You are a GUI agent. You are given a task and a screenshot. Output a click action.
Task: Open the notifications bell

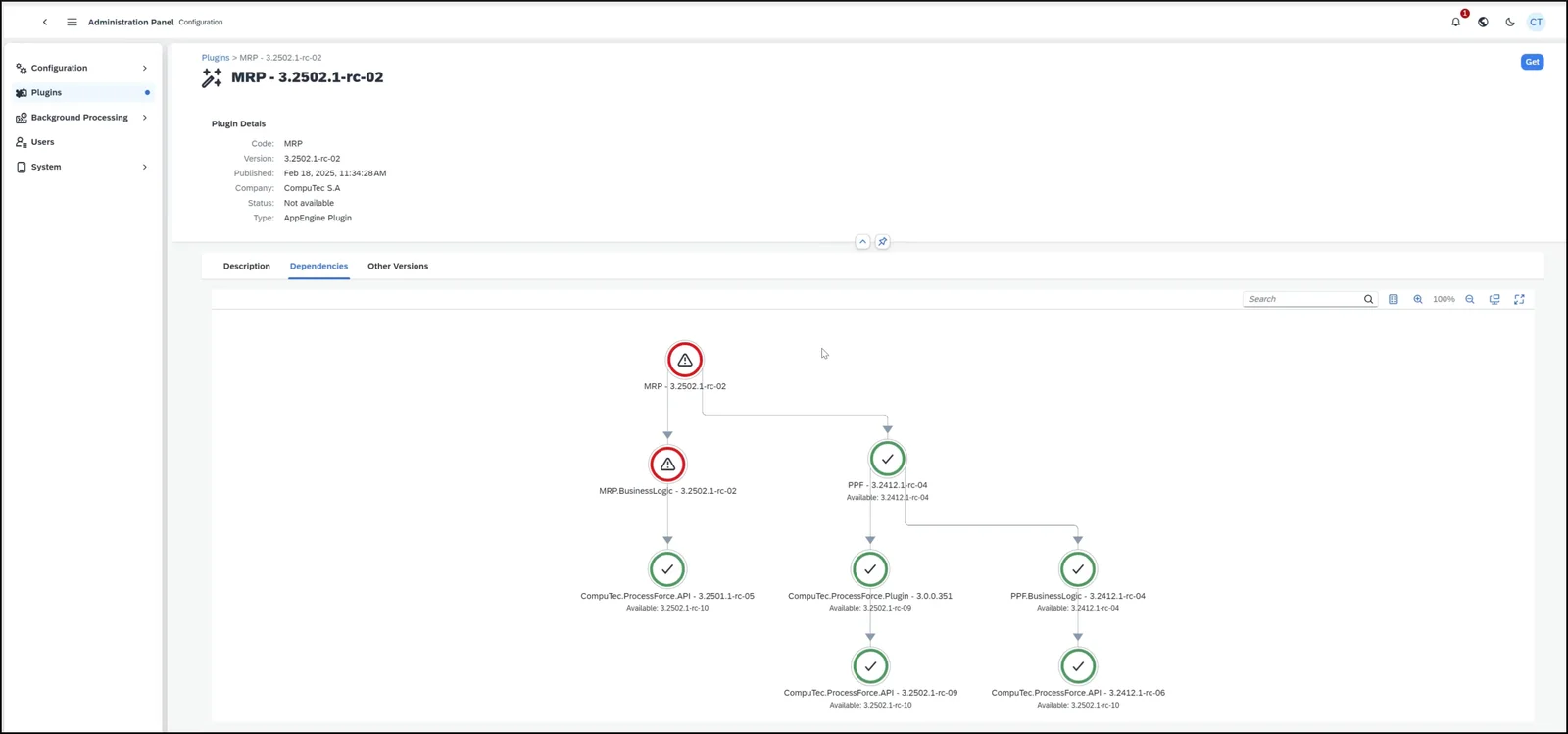click(x=1456, y=22)
